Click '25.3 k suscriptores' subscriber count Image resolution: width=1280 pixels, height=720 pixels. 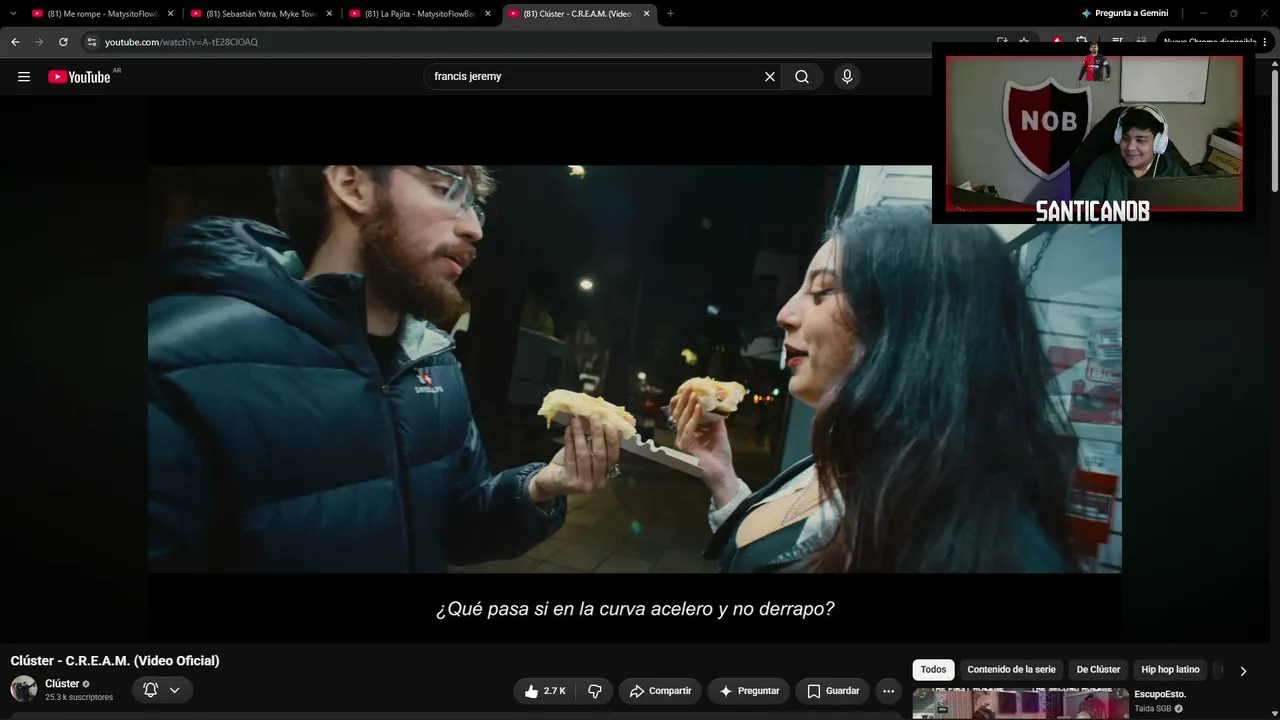(79, 697)
